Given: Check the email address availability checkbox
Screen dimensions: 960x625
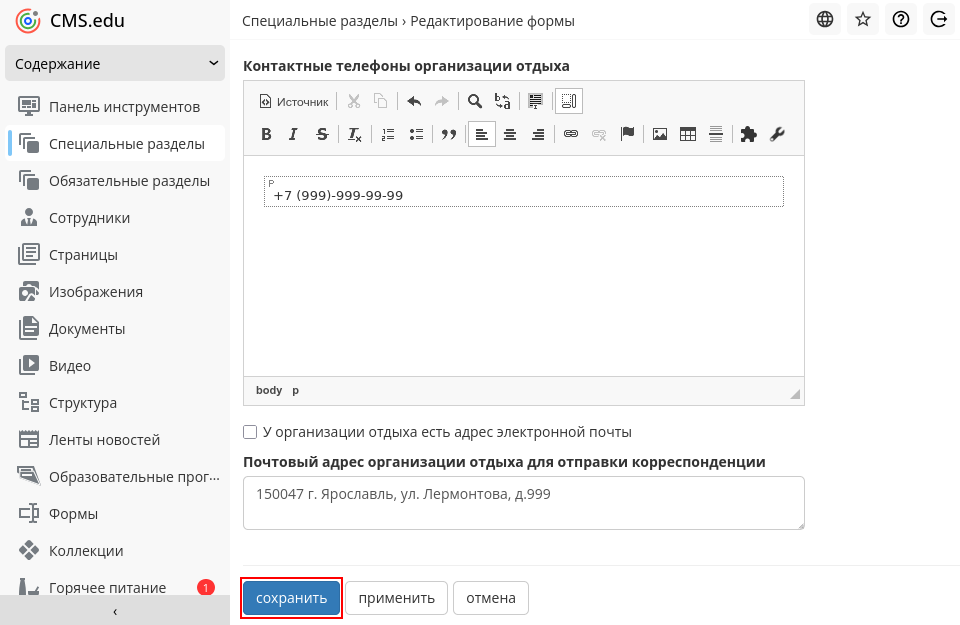Looking at the screenshot, I should tap(250, 432).
